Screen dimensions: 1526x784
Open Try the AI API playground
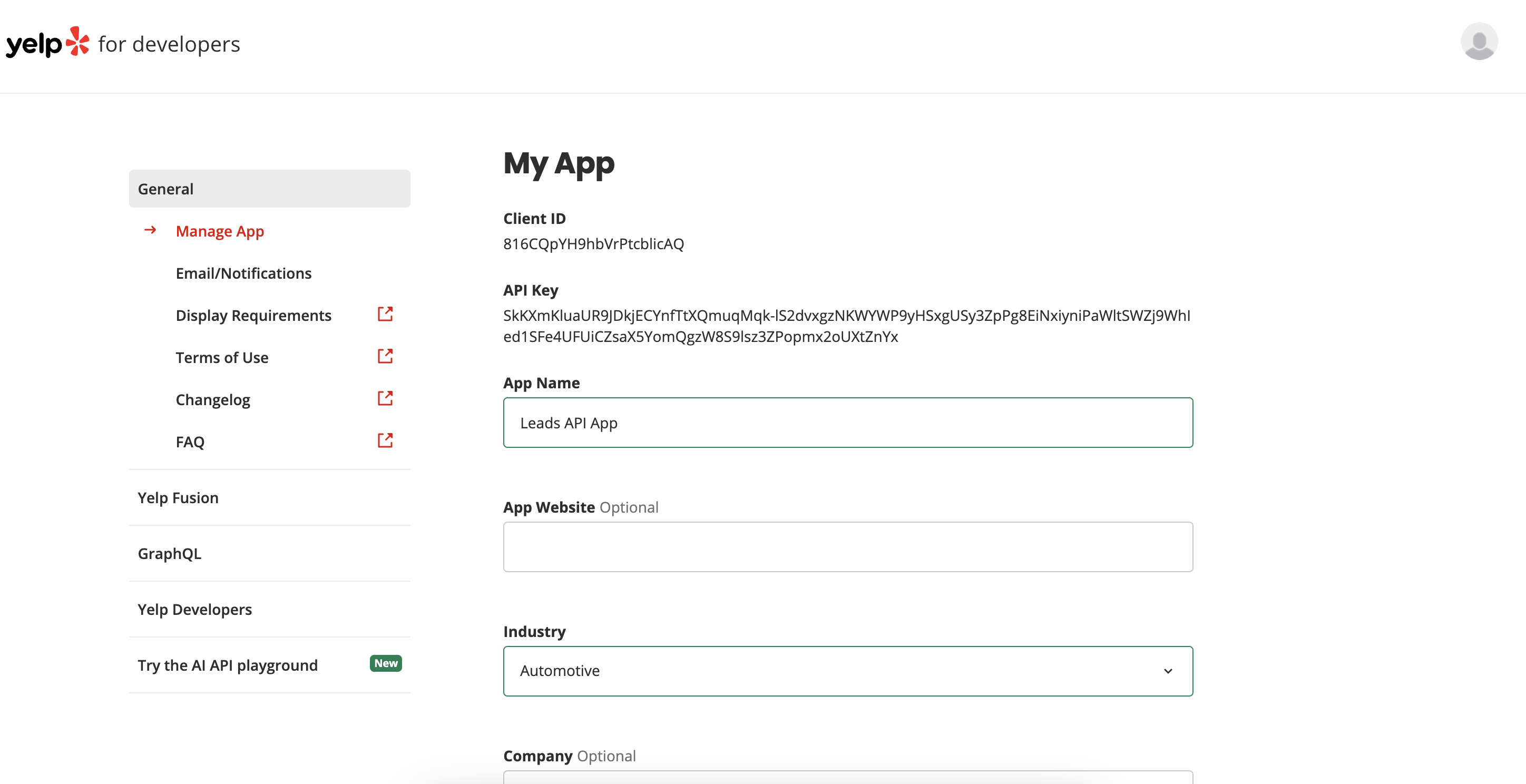(x=228, y=665)
